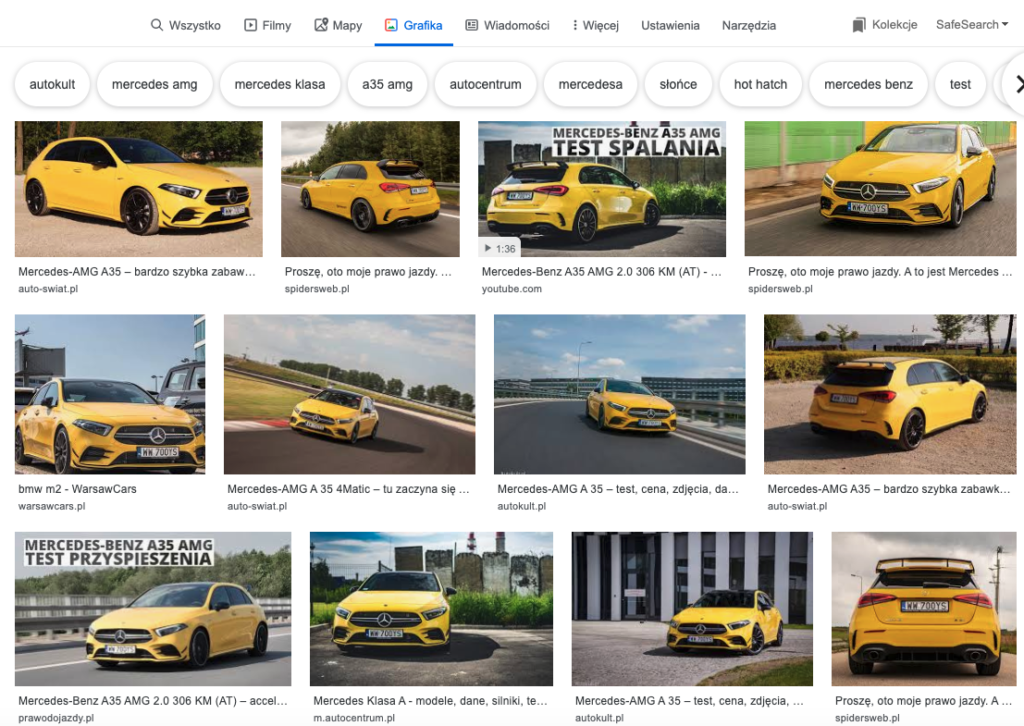This screenshot has width=1024, height=726.
Task: Open the SafeSearch dropdown
Action: click(x=972, y=24)
